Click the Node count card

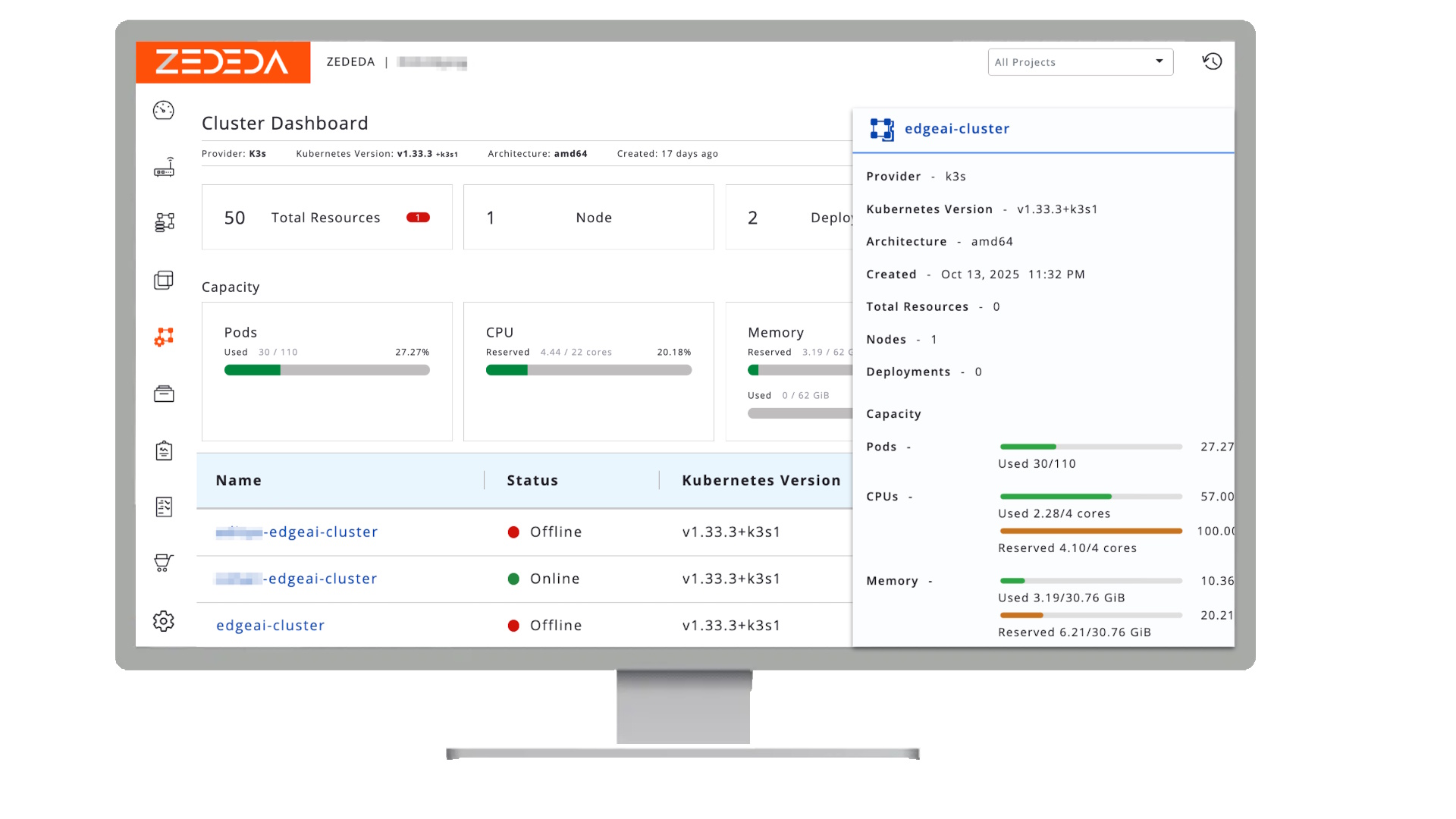tap(588, 218)
